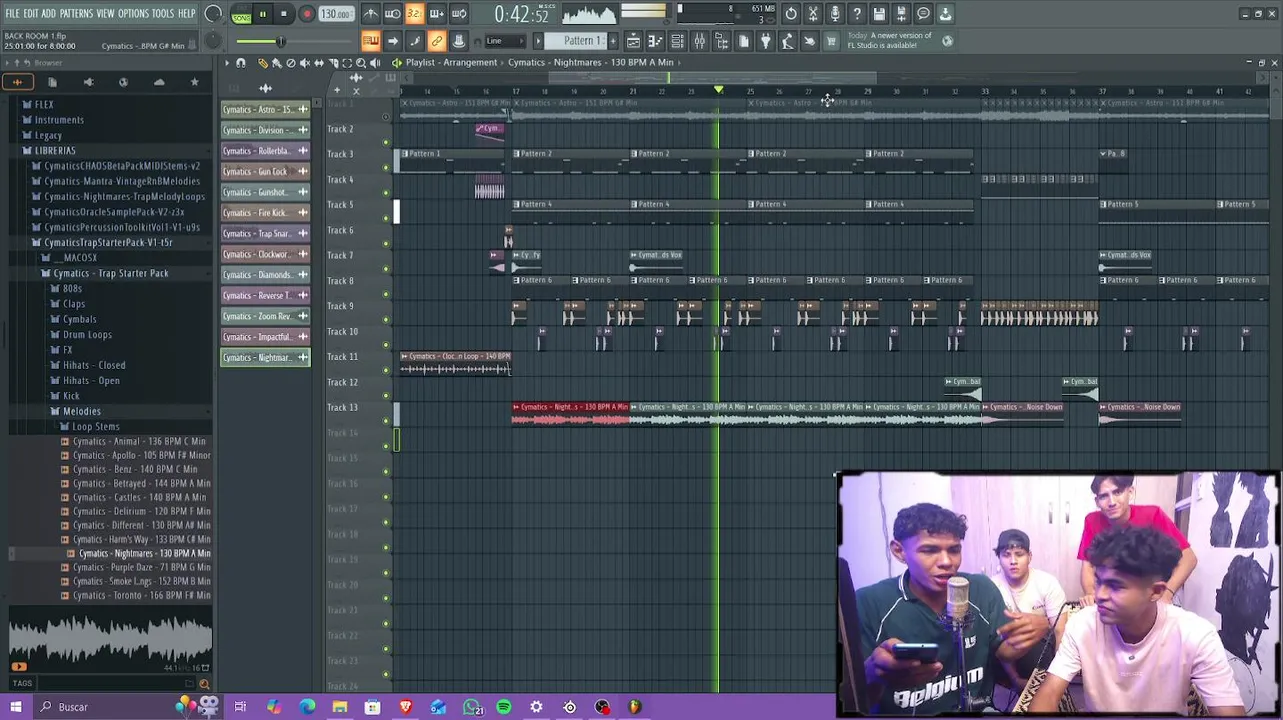The width and height of the screenshot is (1283, 720).
Task: Click the sample waveform preview in browser
Action: coord(110,640)
